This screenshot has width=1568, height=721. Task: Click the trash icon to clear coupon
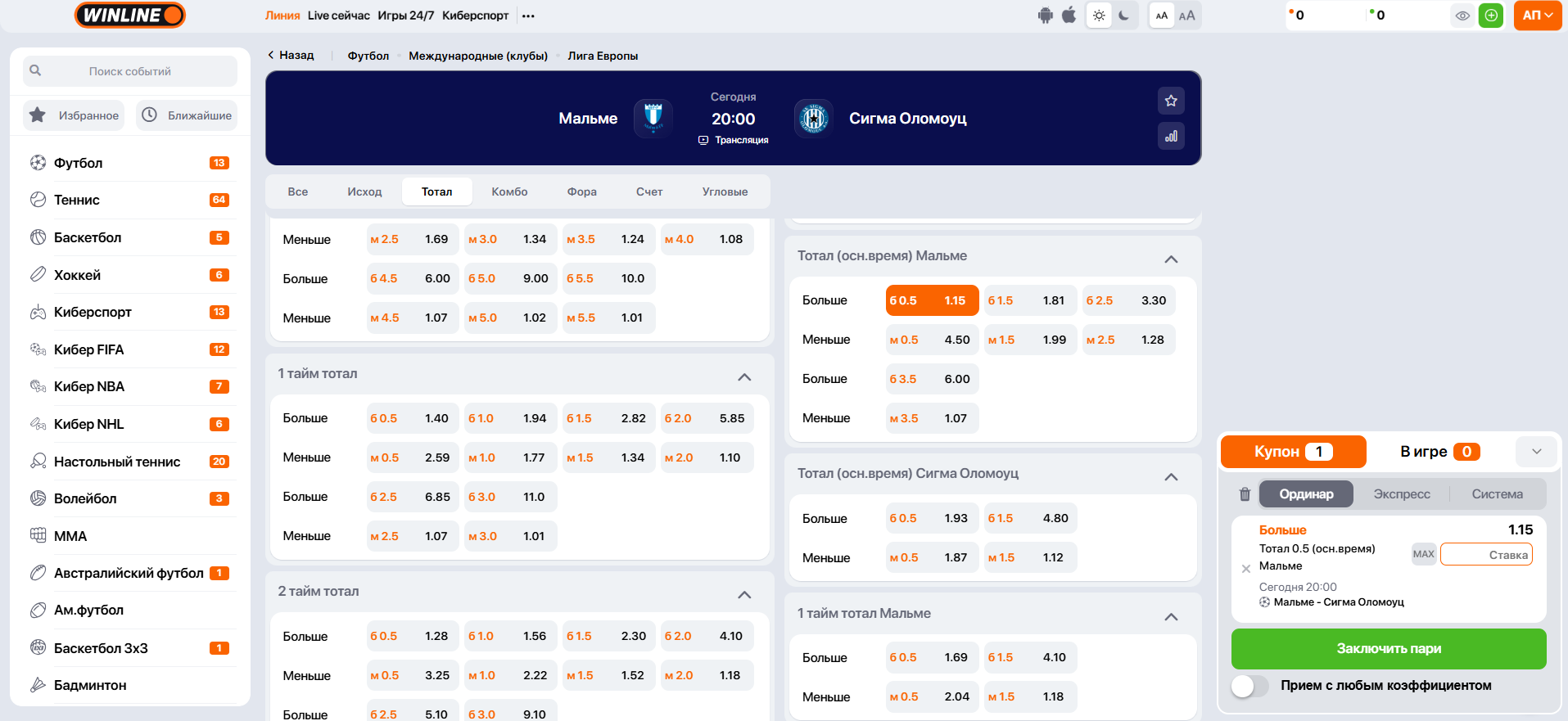click(x=1245, y=494)
